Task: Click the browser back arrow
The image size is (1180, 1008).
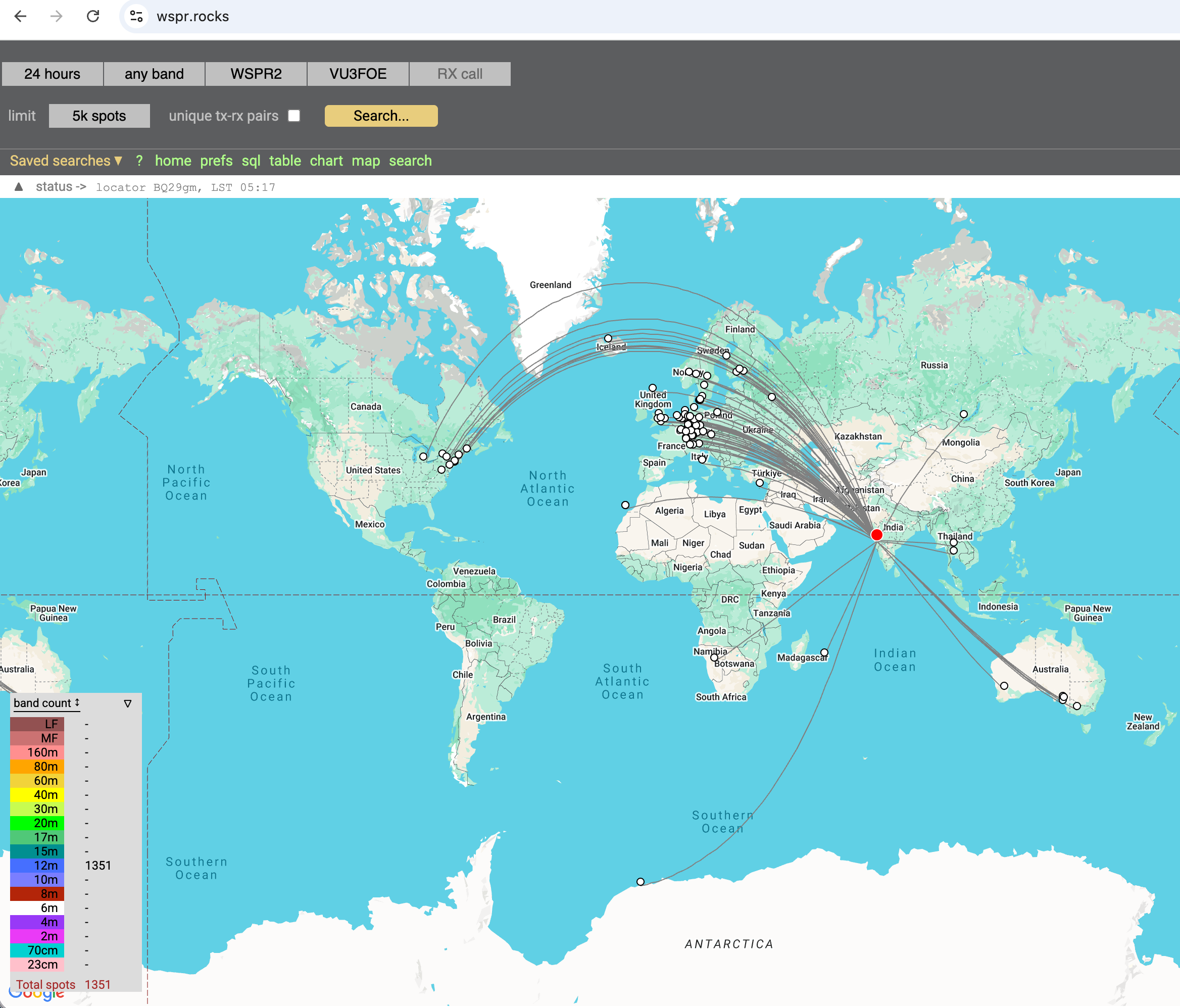Action: coord(21,17)
